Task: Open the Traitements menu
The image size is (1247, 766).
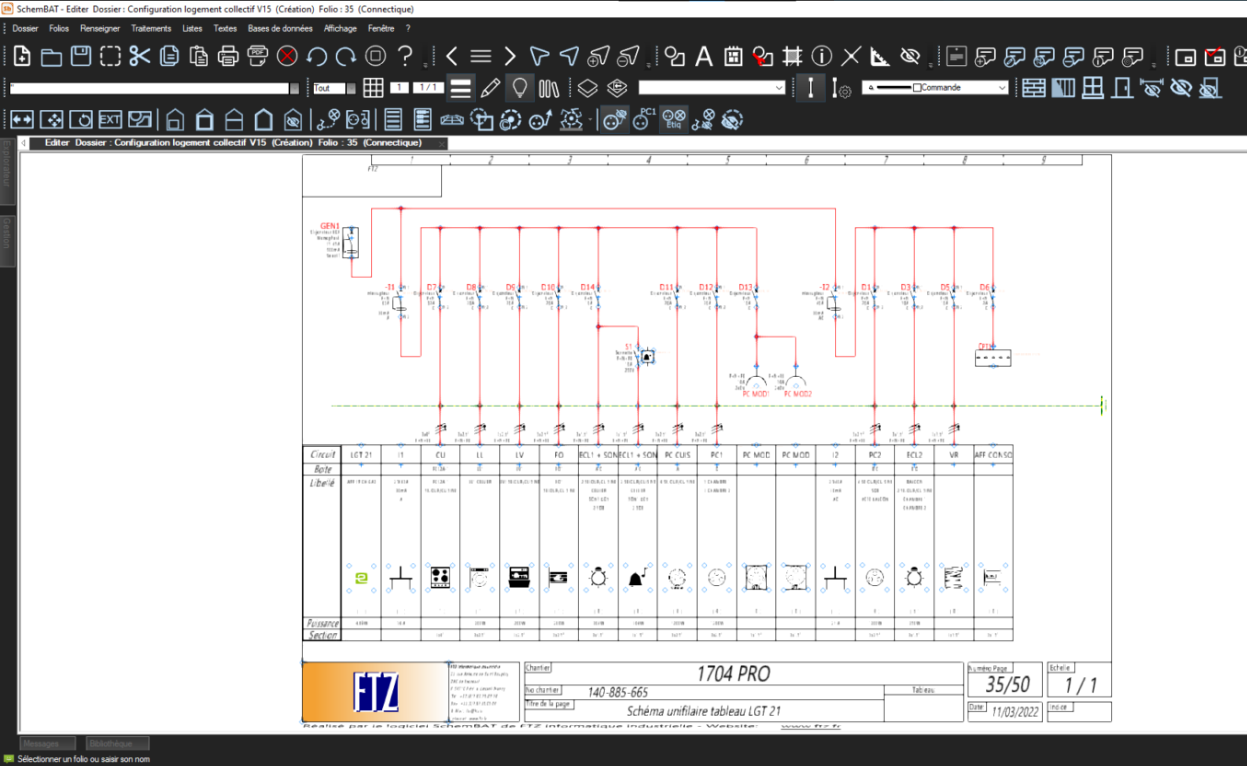Action: [151, 28]
